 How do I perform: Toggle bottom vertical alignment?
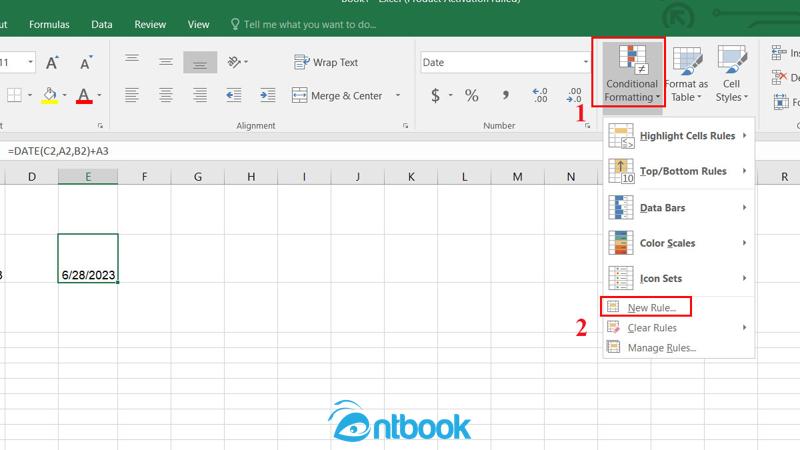pyautogui.click(x=200, y=62)
